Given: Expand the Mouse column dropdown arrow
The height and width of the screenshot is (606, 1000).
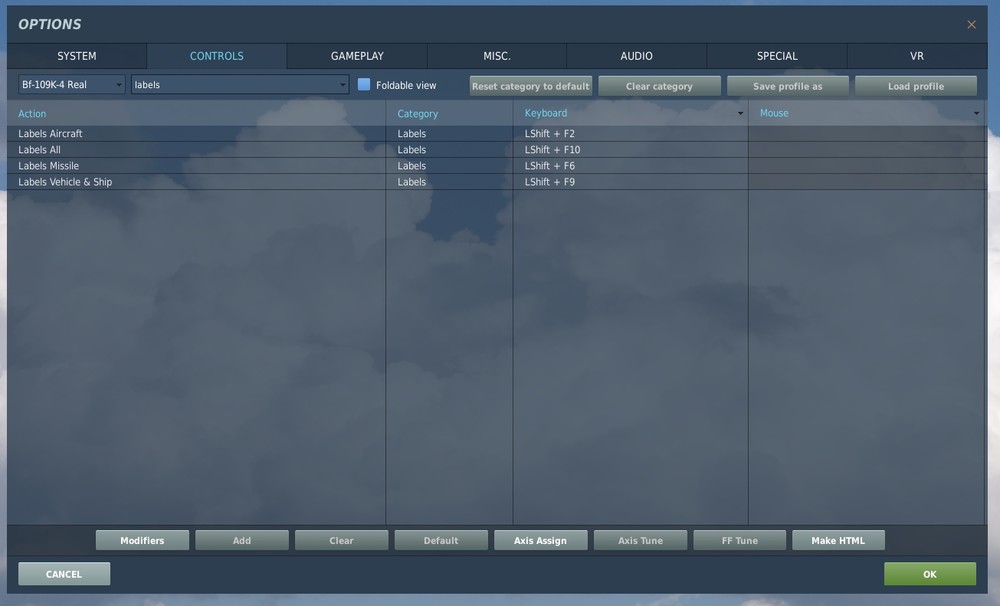Looking at the screenshot, I should click(976, 114).
